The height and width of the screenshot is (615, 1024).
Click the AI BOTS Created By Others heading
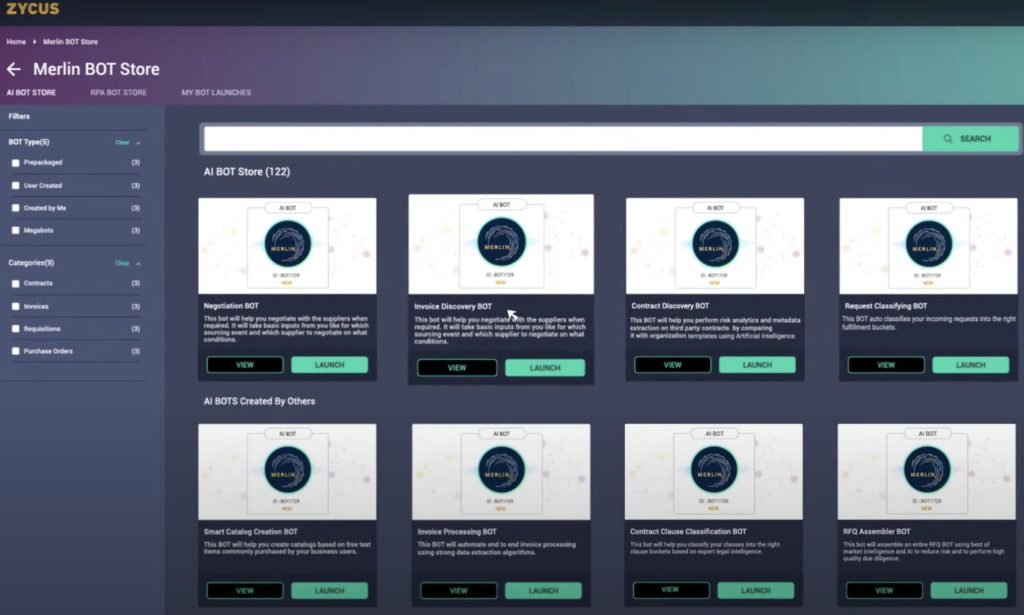click(259, 402)
